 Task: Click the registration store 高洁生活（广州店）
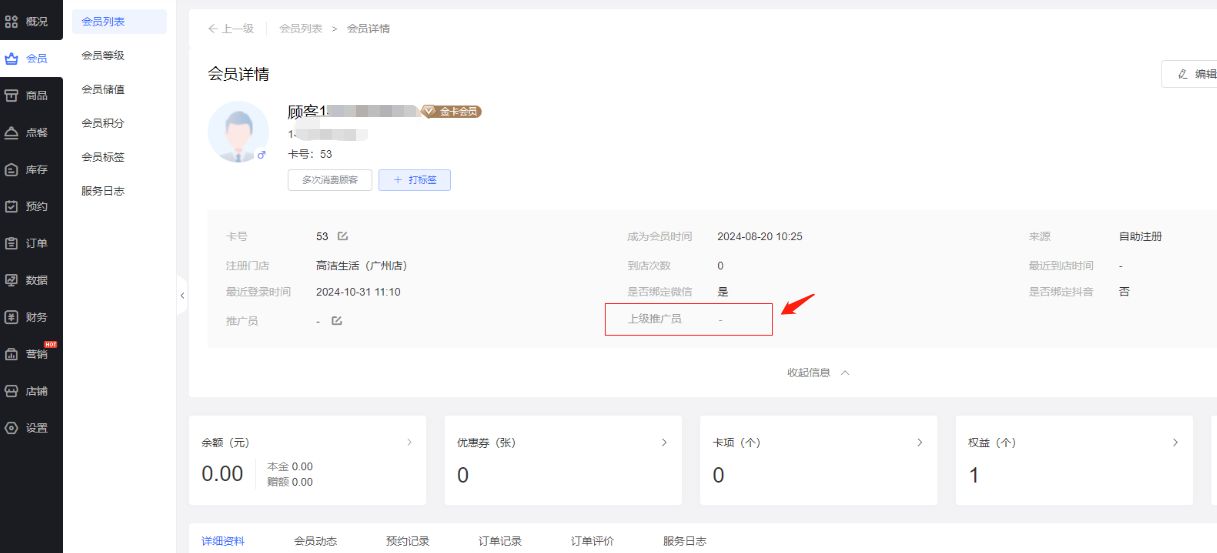tap(361, 266)
